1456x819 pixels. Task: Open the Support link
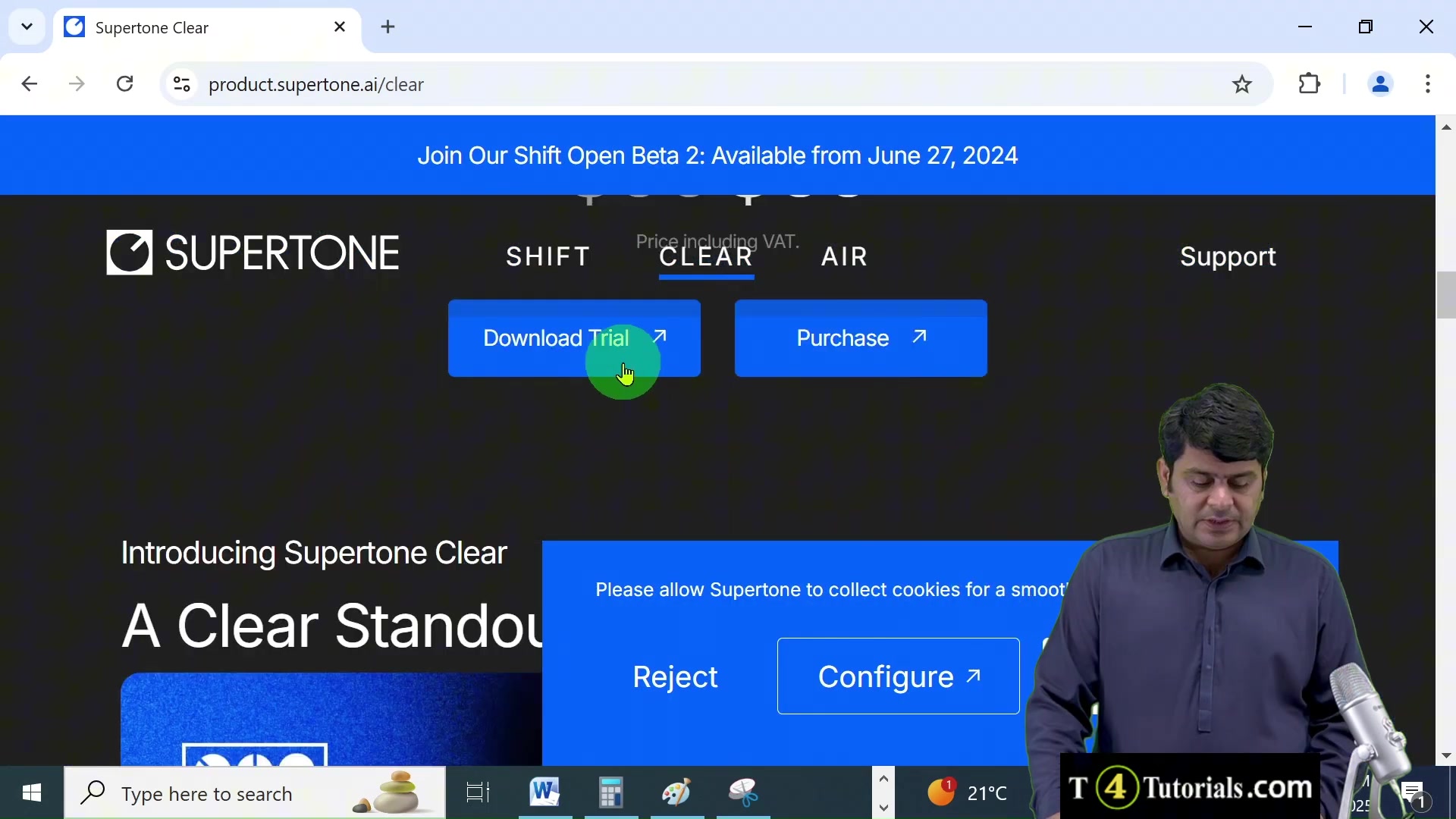click(x=1228, y=257)
